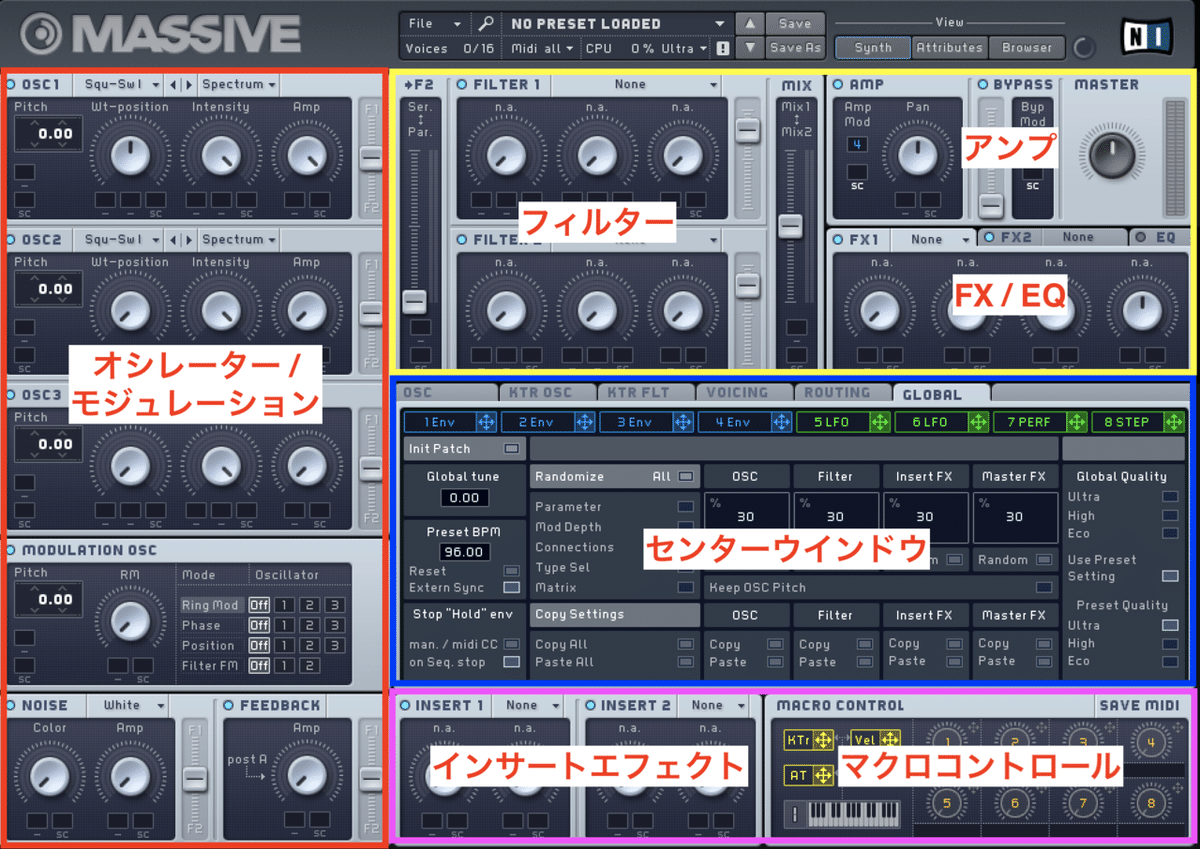Screen dimensions: 1200x849
Task: Open the Noise White type dropdown
Action: 128,706
